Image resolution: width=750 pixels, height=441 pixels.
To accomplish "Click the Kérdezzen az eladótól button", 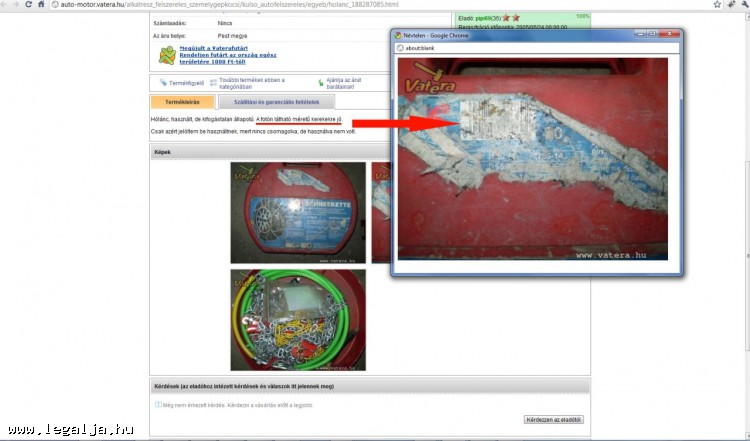I will 553,419.
